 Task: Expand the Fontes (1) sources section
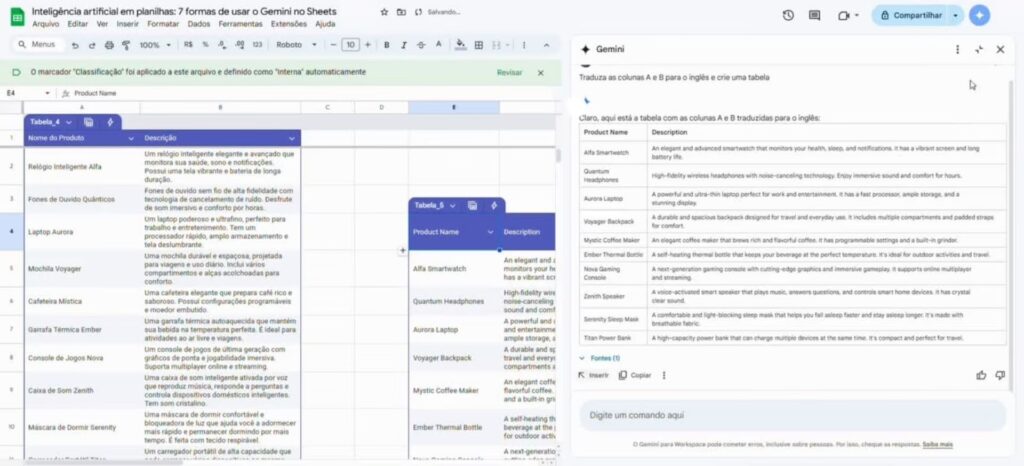pyautogui.click(x=599, y=358)
